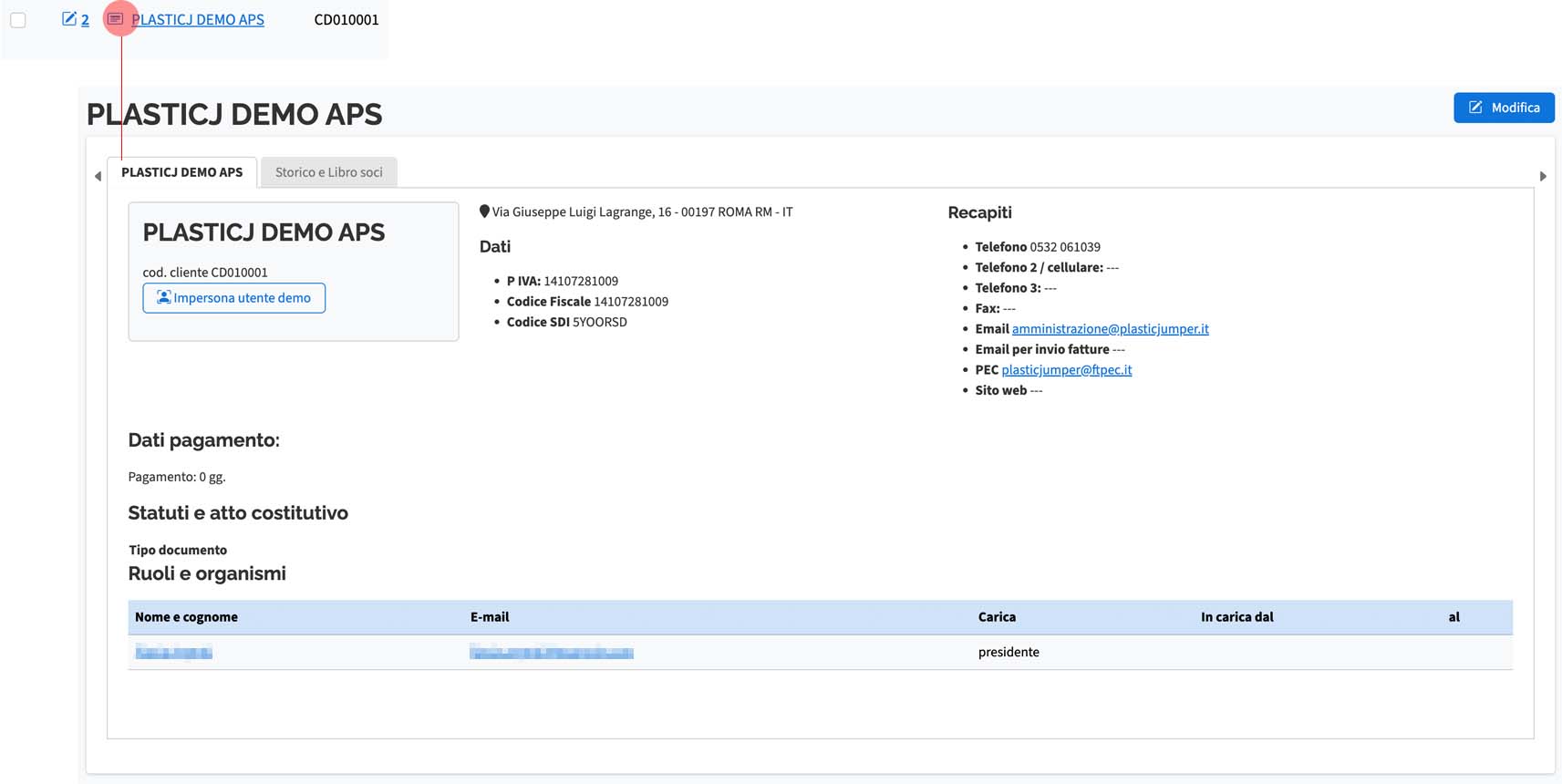Open email link amministrazione@plasticjumper.it
Screen dimensions: 1562x784
[1110, 329]
